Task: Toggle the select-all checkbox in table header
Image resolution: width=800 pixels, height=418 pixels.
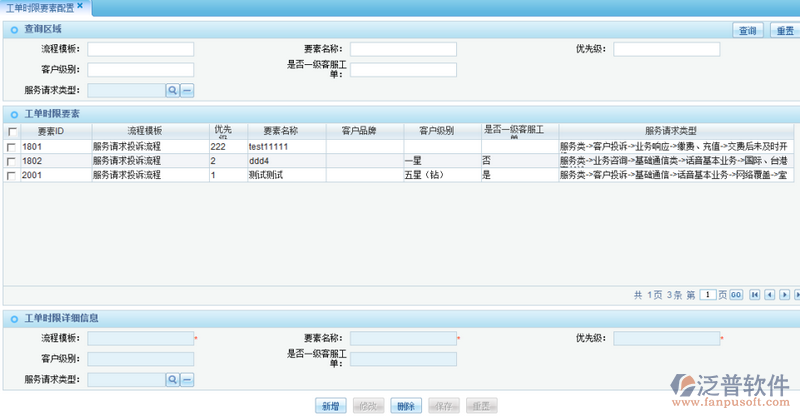Action: pos(12,131)
